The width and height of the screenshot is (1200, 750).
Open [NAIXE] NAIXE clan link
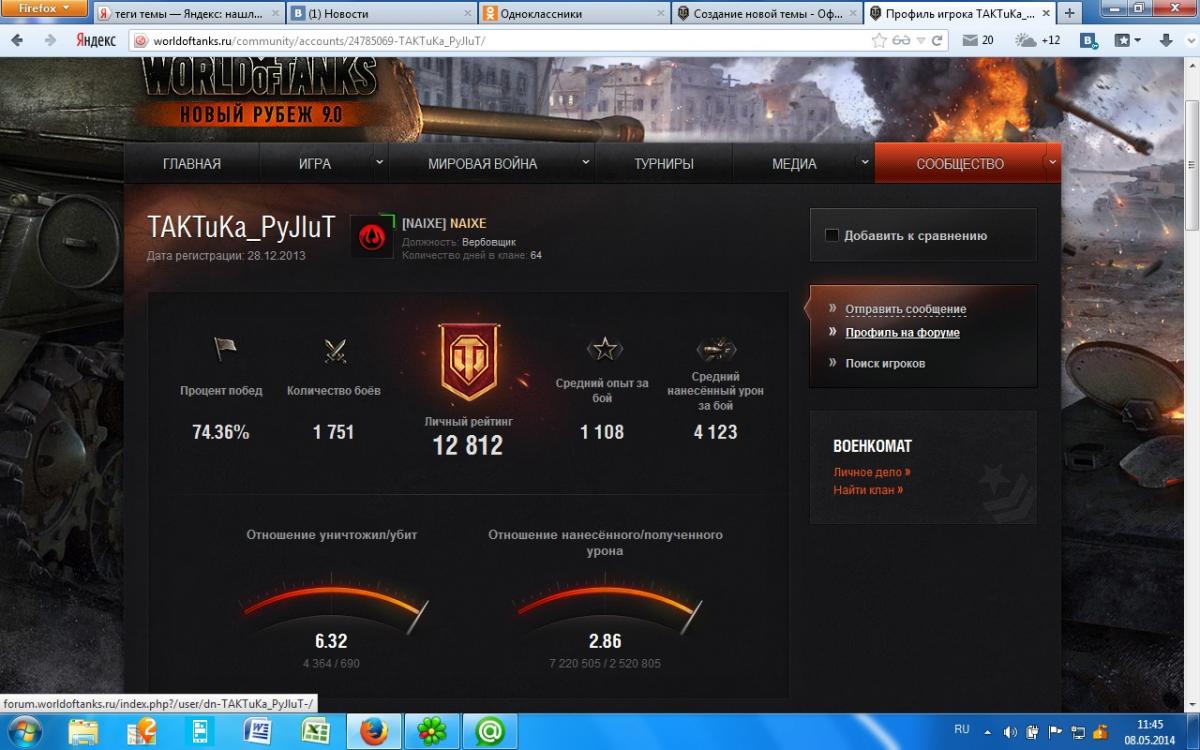tap(444, 223)
